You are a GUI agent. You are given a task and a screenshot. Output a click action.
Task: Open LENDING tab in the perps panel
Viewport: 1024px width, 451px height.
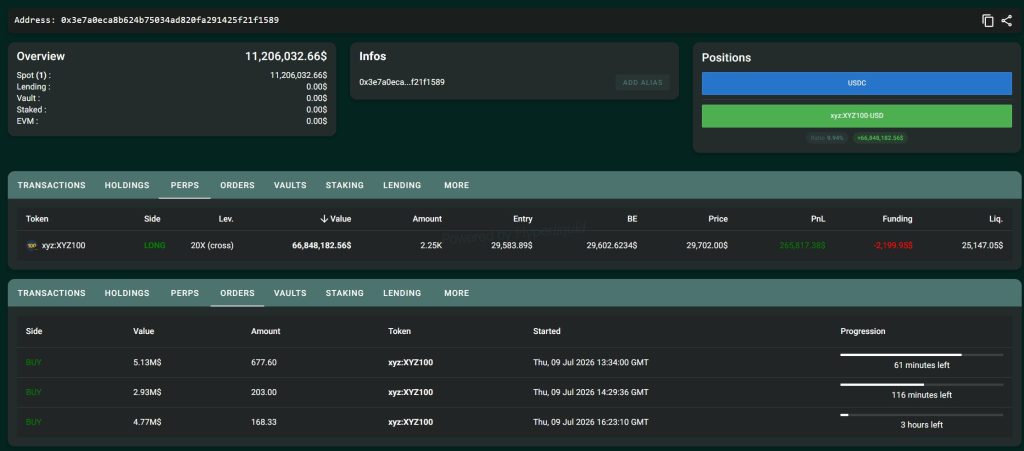pyautogui.click(x=402, y=185)
